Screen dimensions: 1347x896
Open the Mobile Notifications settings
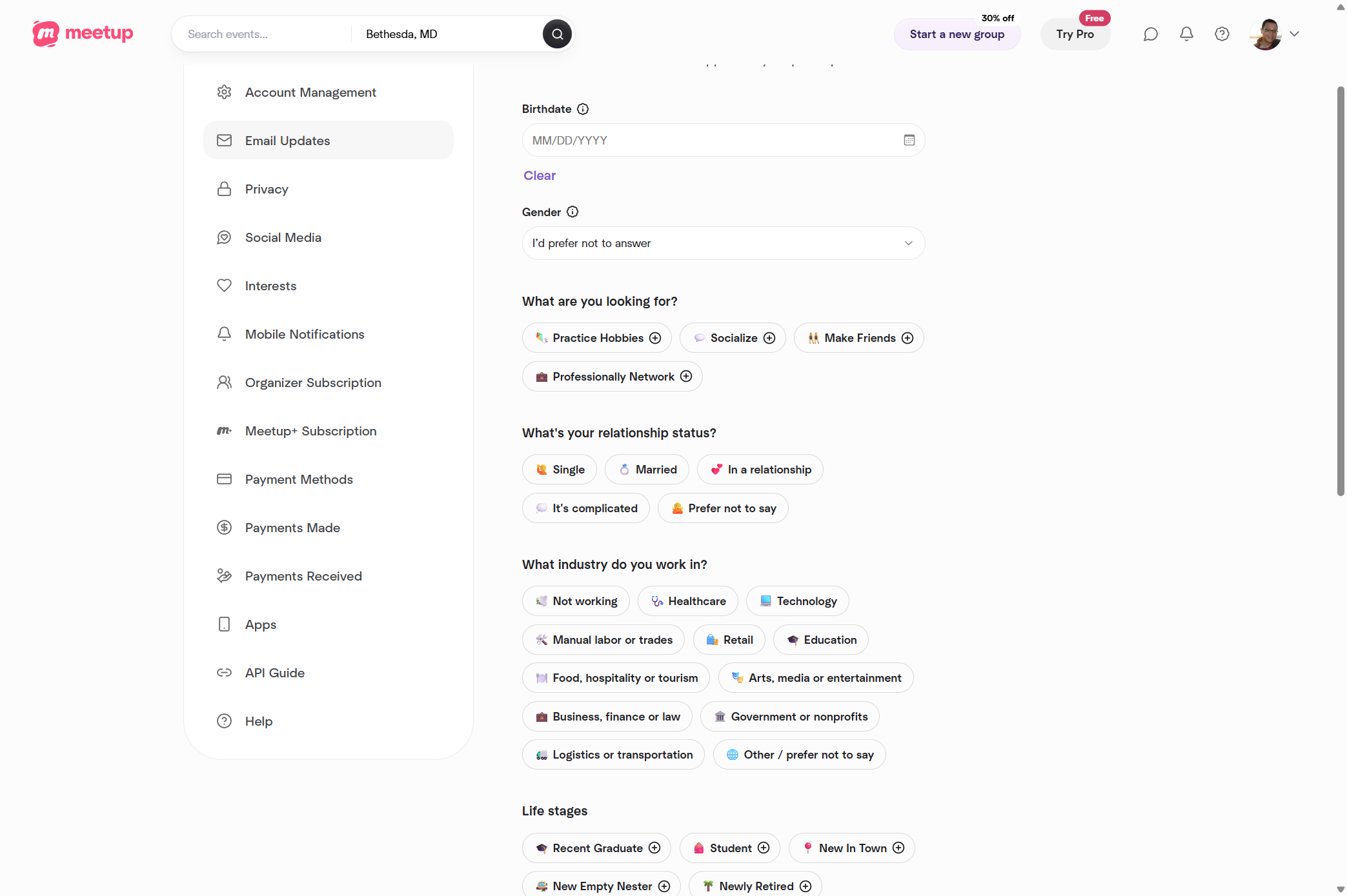[329, 334]
